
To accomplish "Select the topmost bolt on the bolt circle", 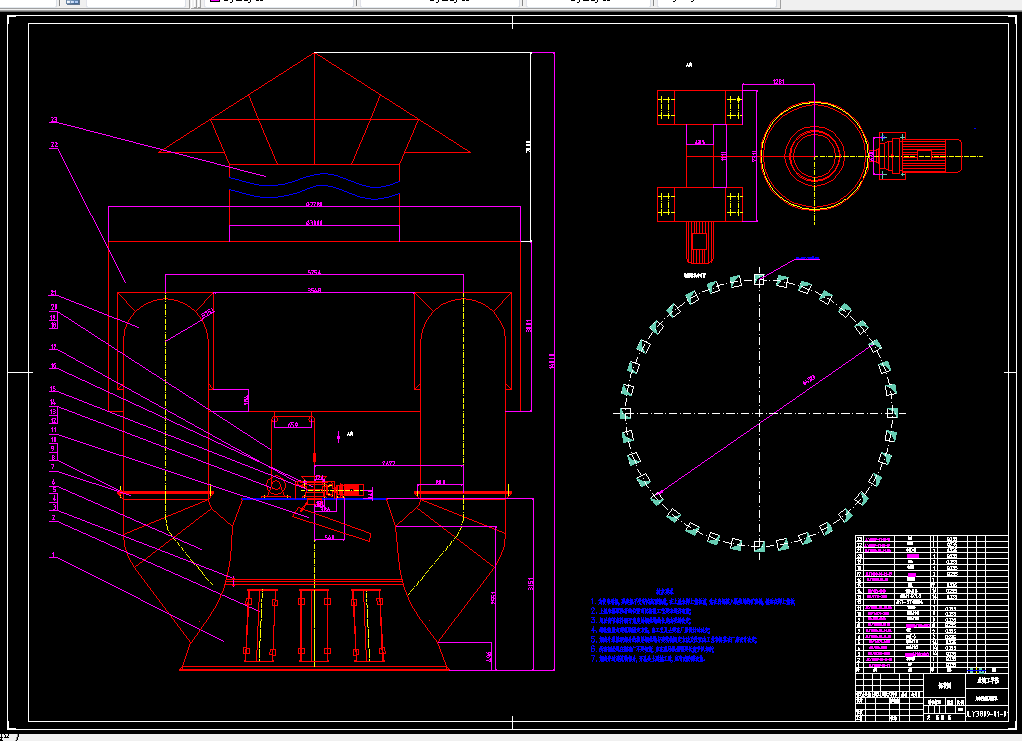I will tap(759, 280).
